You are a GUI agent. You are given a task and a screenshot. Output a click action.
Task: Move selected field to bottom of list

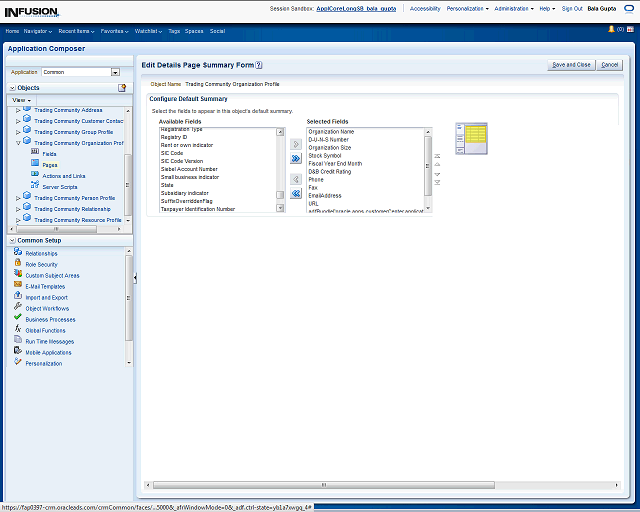point(437,184)
